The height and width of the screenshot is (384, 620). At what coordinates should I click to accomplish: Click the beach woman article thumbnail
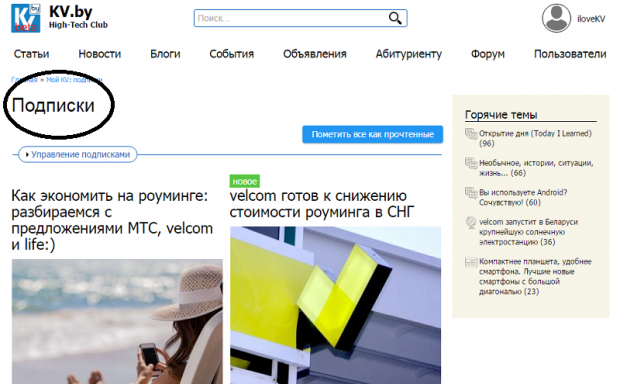point(117,322)
